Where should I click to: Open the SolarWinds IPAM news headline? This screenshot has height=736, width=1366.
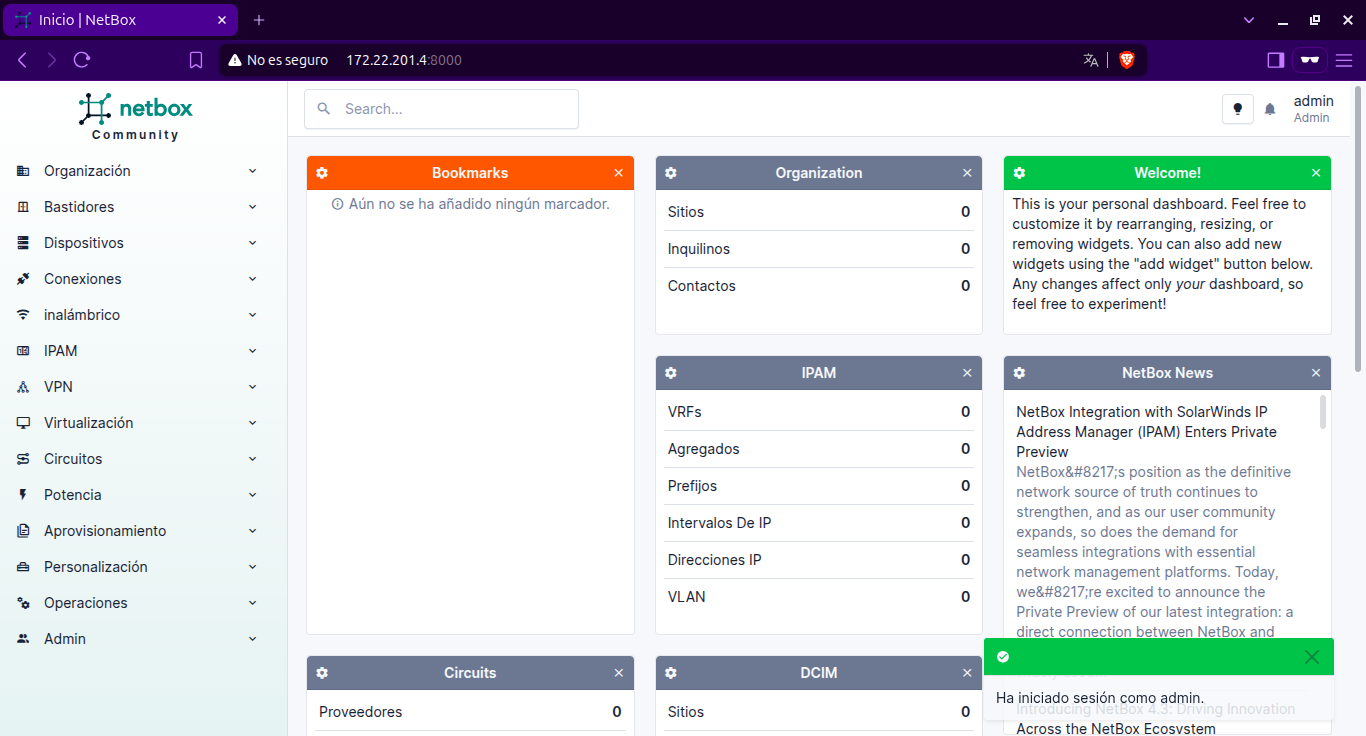point(1147,432)
